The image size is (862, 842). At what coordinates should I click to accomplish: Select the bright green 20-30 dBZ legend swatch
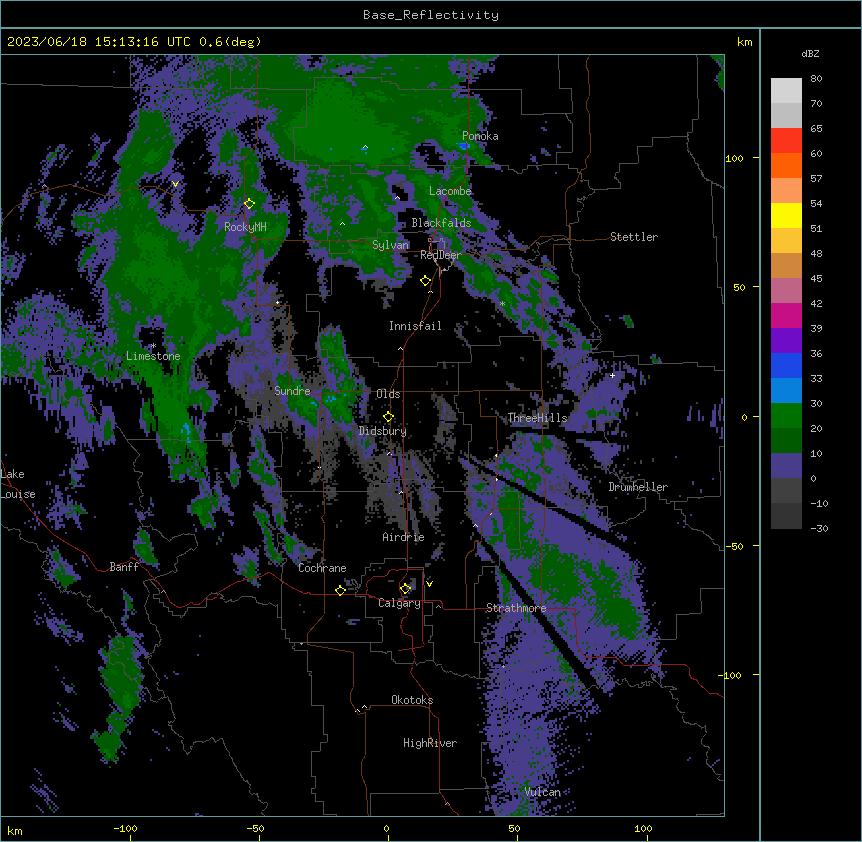point(786,416)
